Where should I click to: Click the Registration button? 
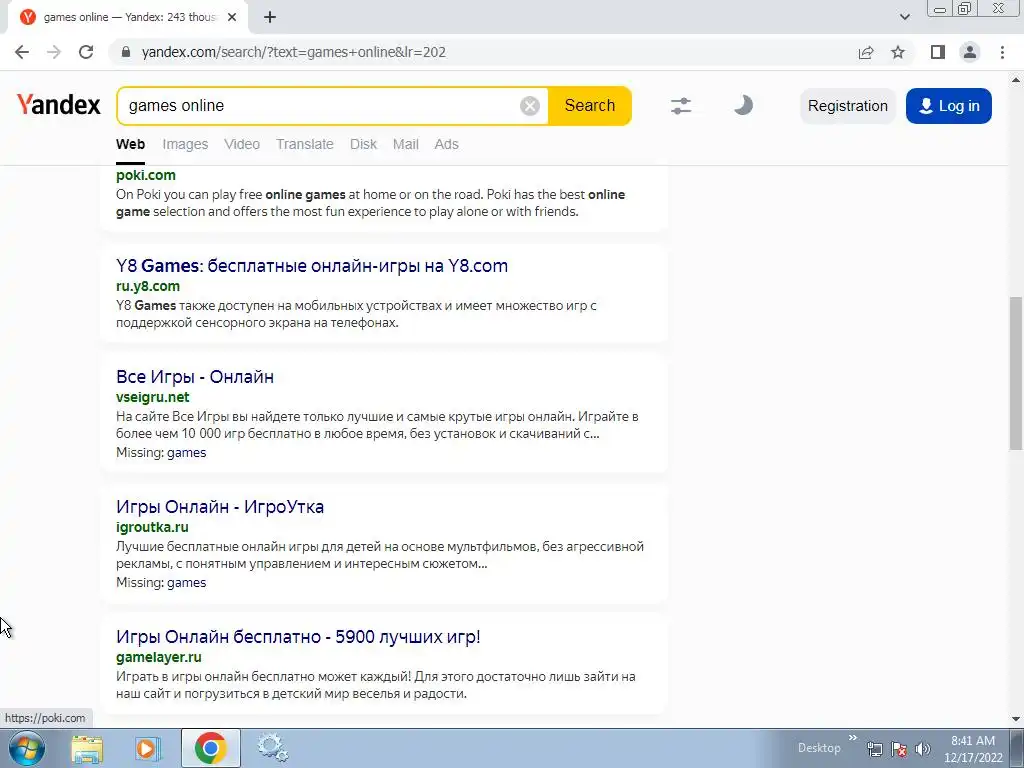[x=848, y=106]
